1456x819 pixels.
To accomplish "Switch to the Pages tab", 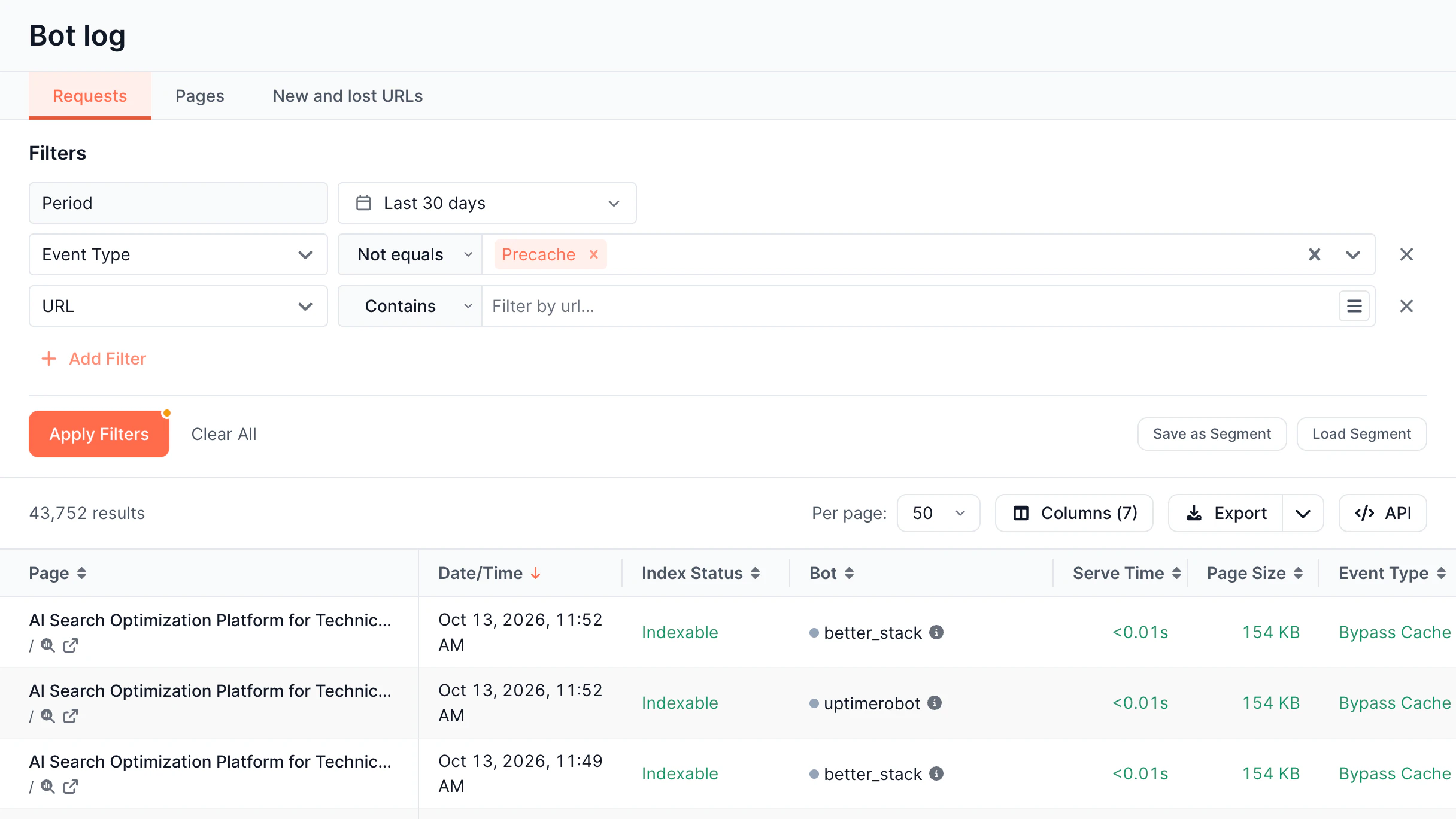I will click(x=199, y=96).
